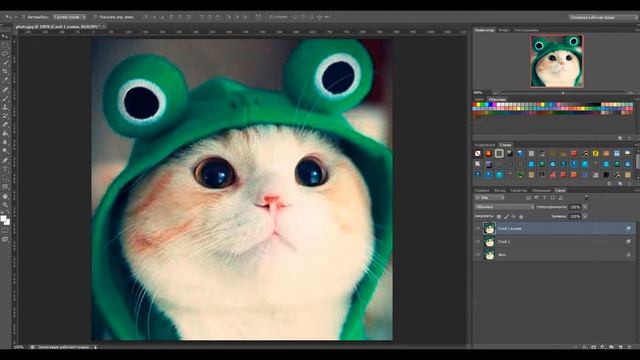
Task: Toggle the layer filtering switch
Action: [x=587, y=197]
